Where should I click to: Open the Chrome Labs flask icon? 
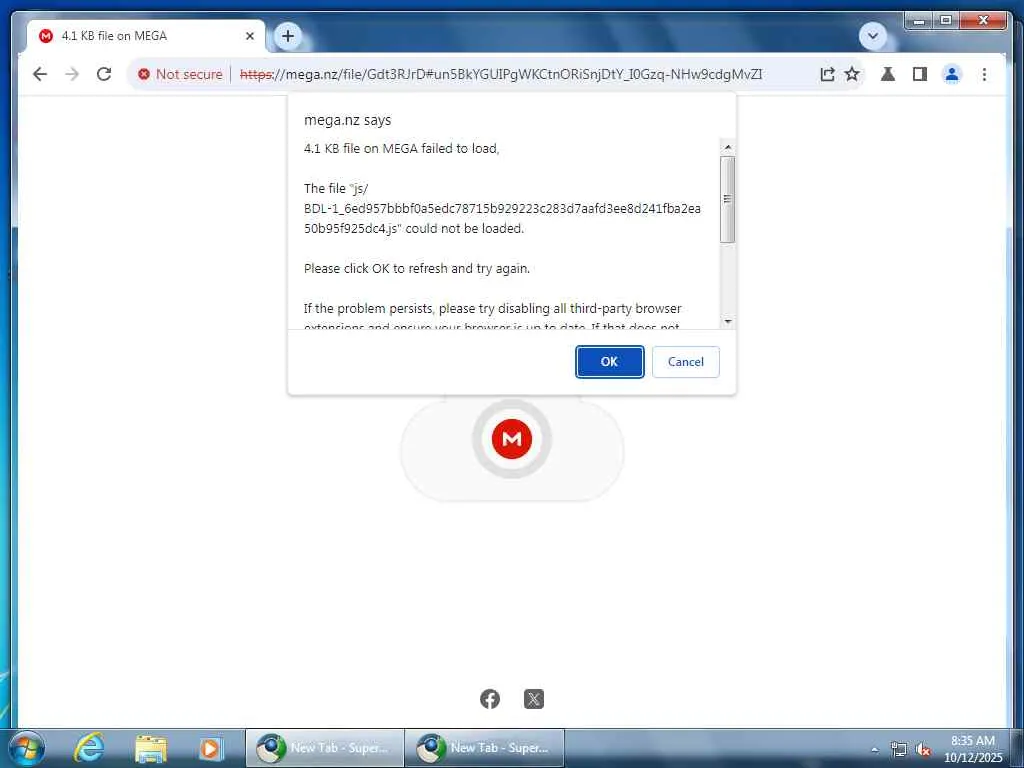pyautogui.click(x=888, y=74)
